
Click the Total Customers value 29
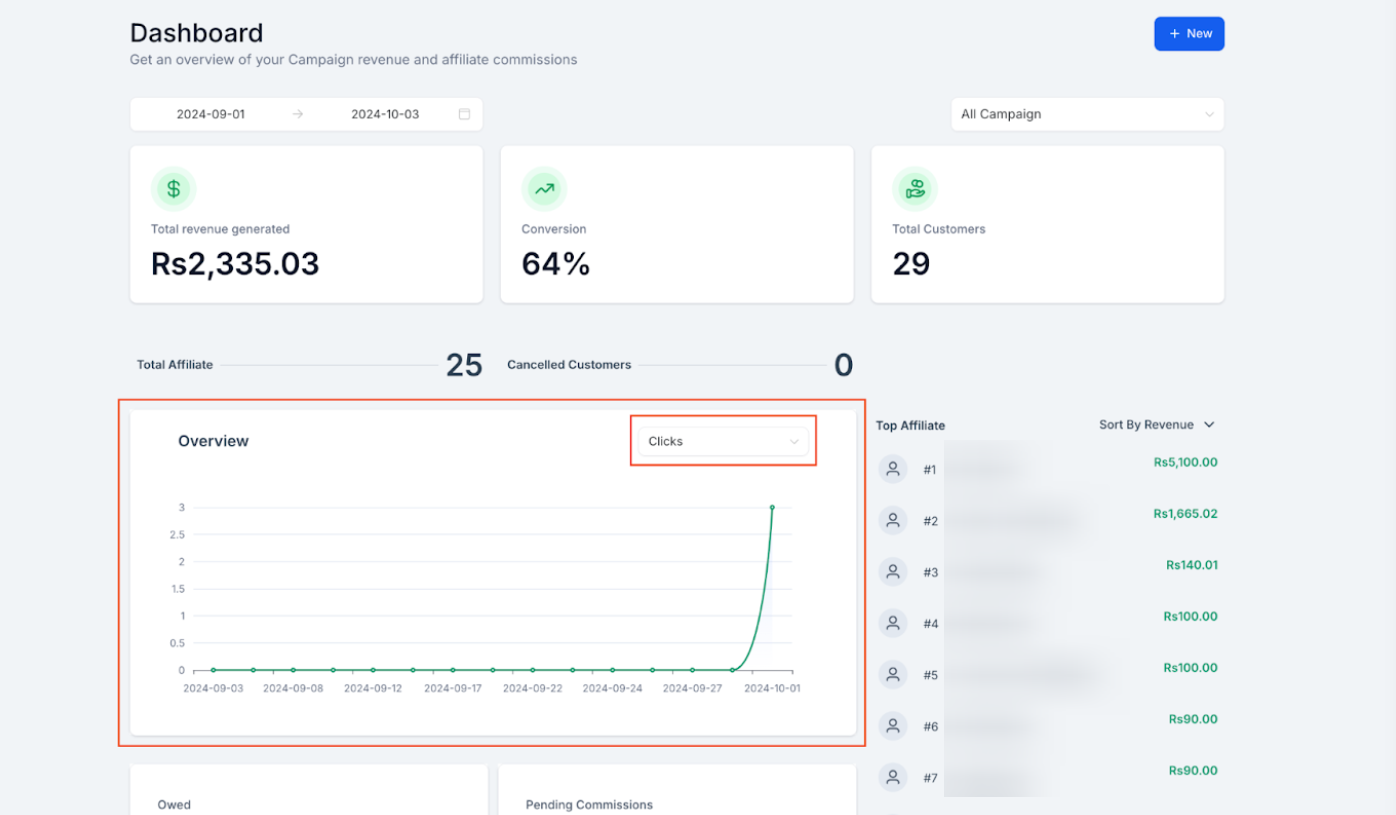point(911,264)
